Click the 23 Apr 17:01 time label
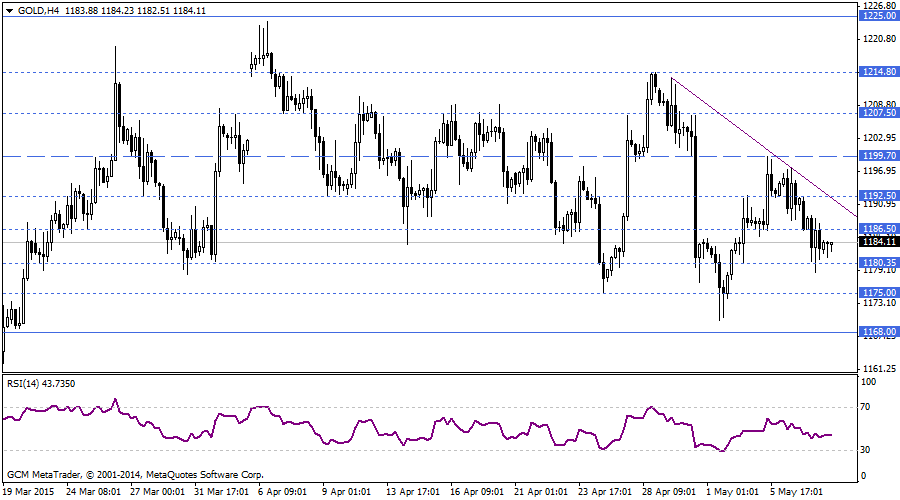900x500 pixels. 605,492
